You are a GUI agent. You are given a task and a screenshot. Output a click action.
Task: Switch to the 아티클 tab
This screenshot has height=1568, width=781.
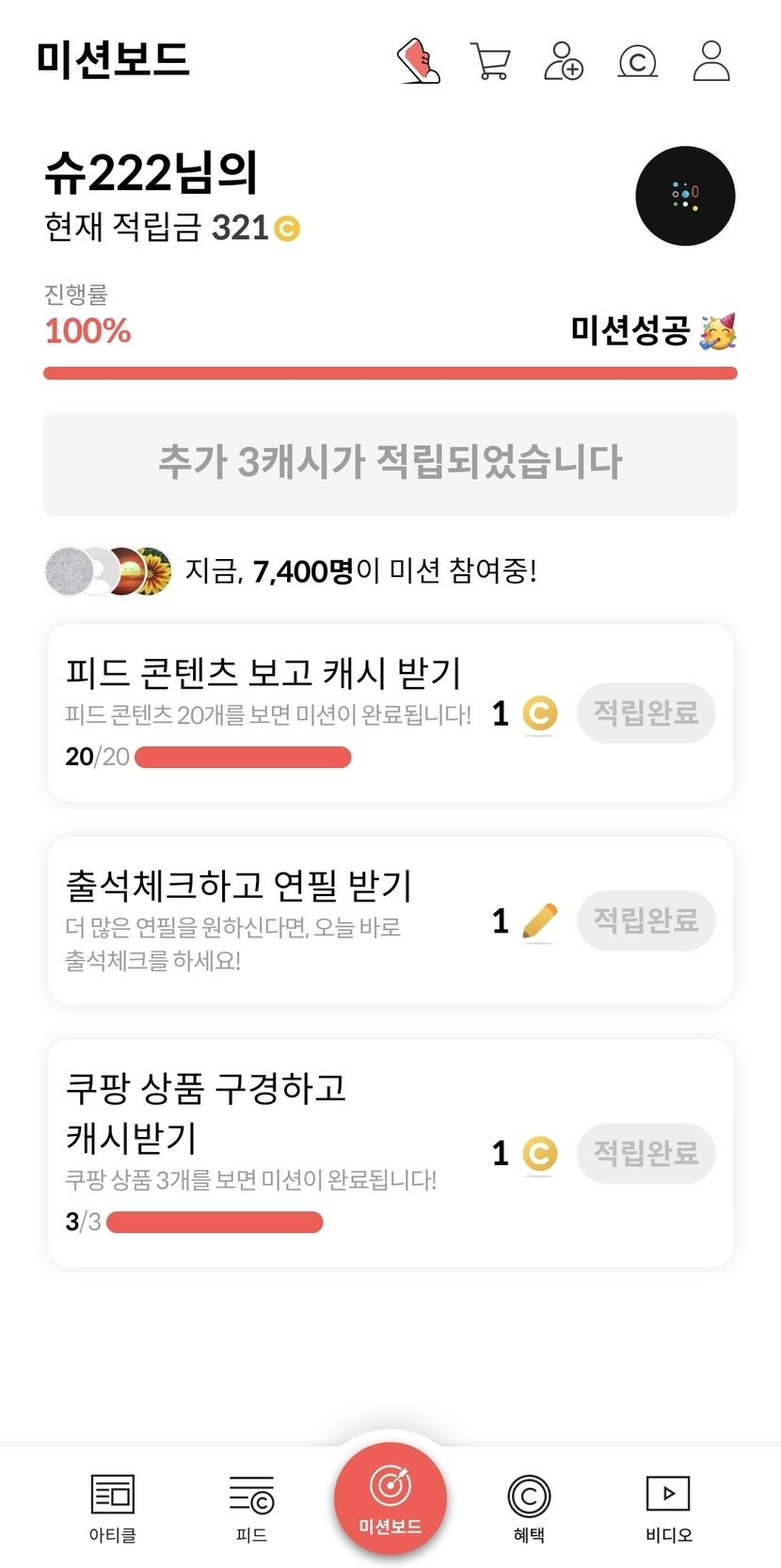(113, 1507)
